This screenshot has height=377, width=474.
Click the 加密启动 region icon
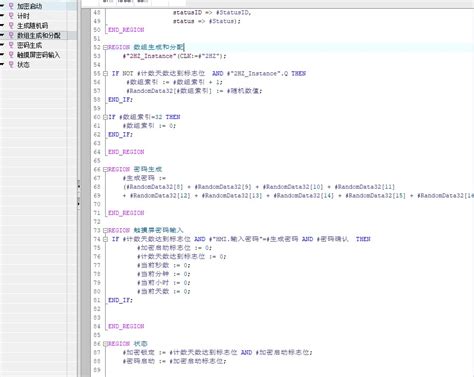point(11,6)
